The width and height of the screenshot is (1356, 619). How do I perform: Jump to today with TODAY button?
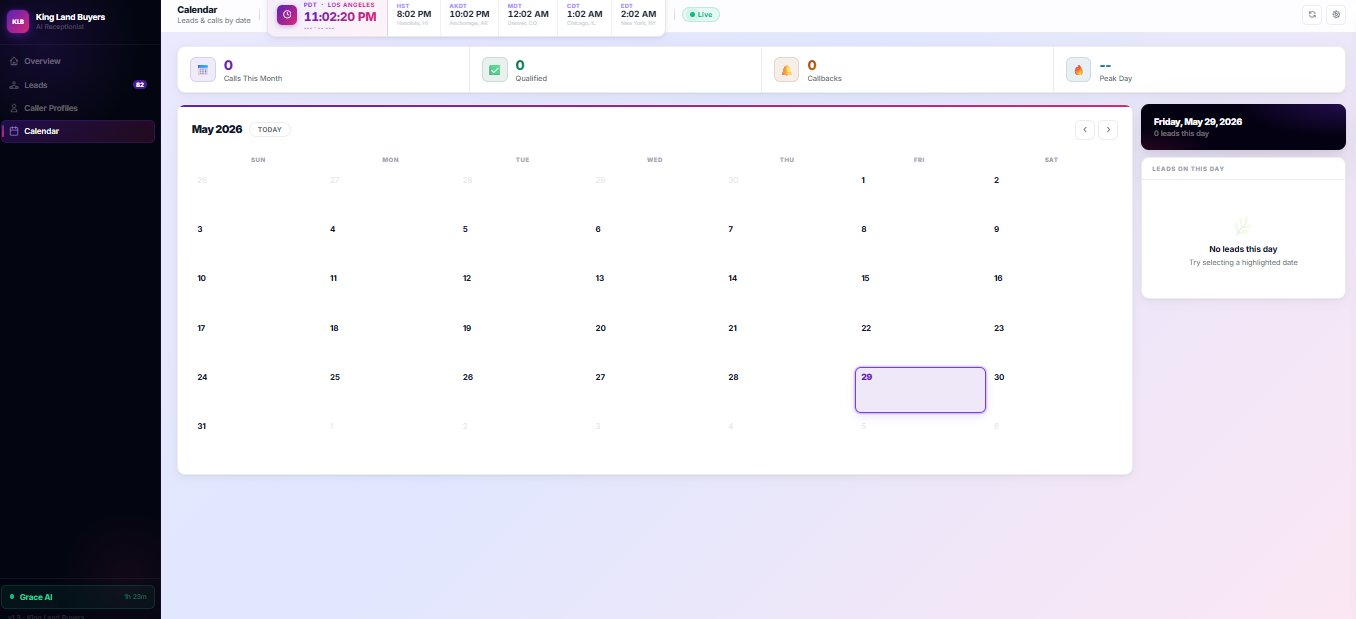click(x=270, y=130)
